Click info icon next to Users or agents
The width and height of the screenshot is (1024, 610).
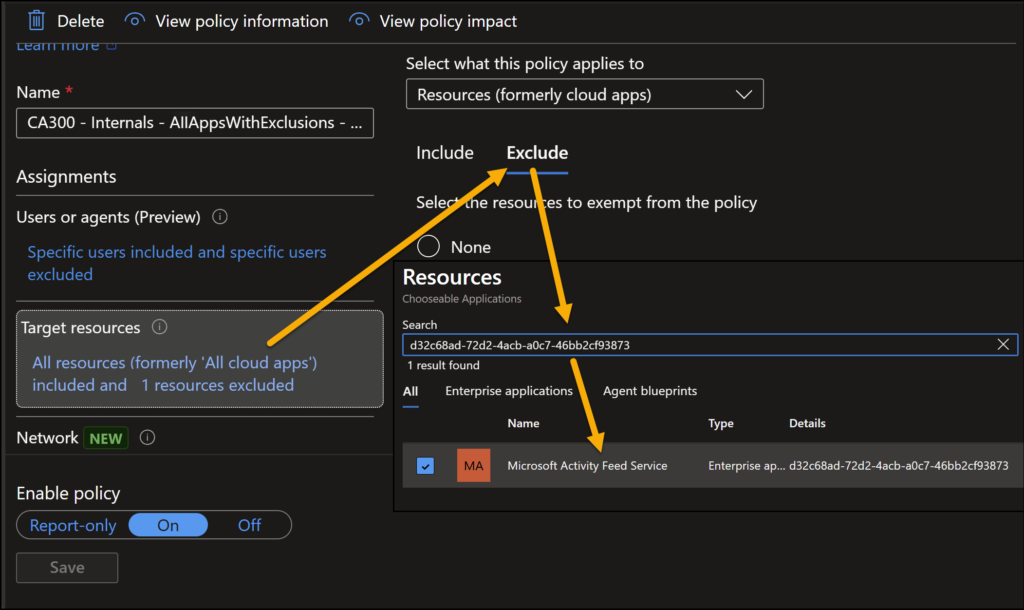pyautogui.click(x=220, y=217)
